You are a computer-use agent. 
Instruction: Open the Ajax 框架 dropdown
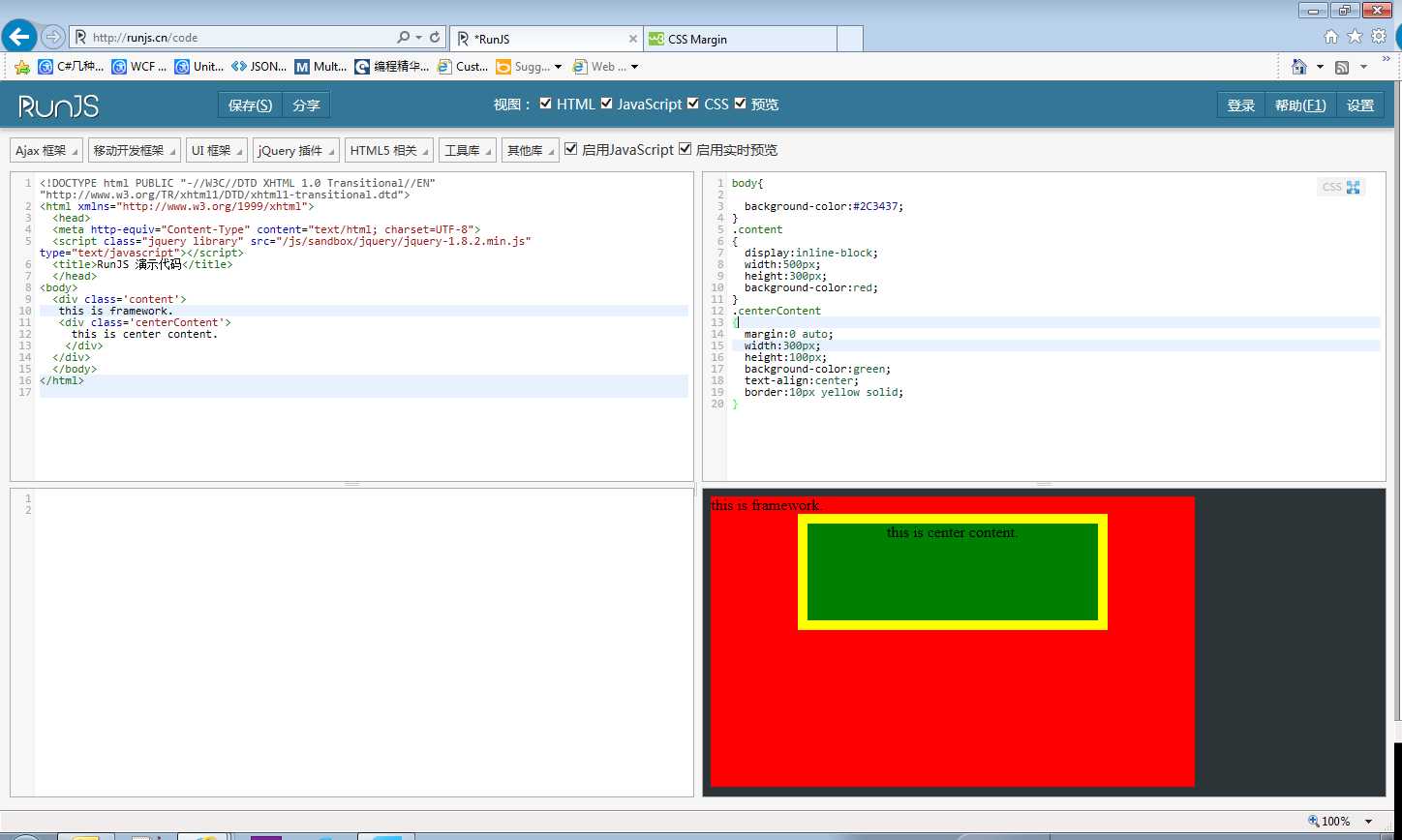(x=46, y=150)
